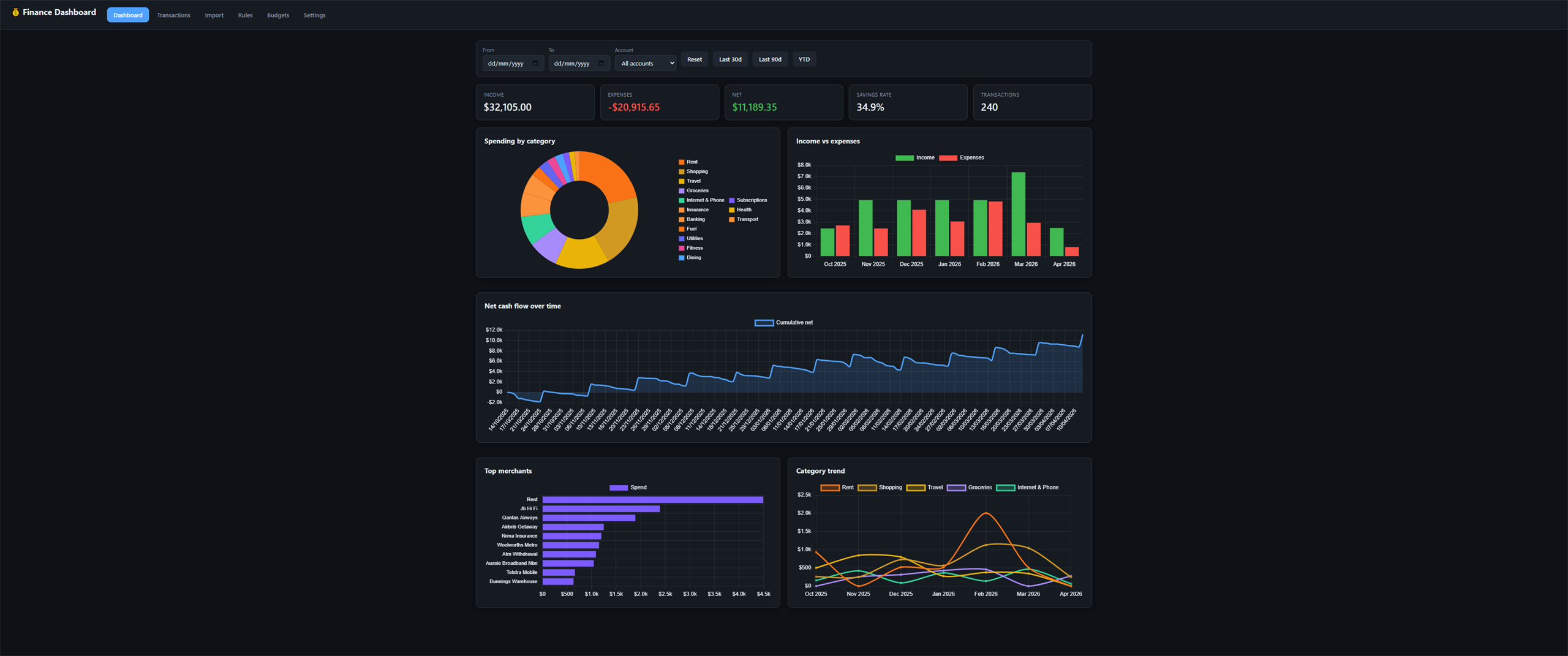Toggle the Banking legend item
Image resolution: width=1568 pixels, height=656 pixels.
692,219
